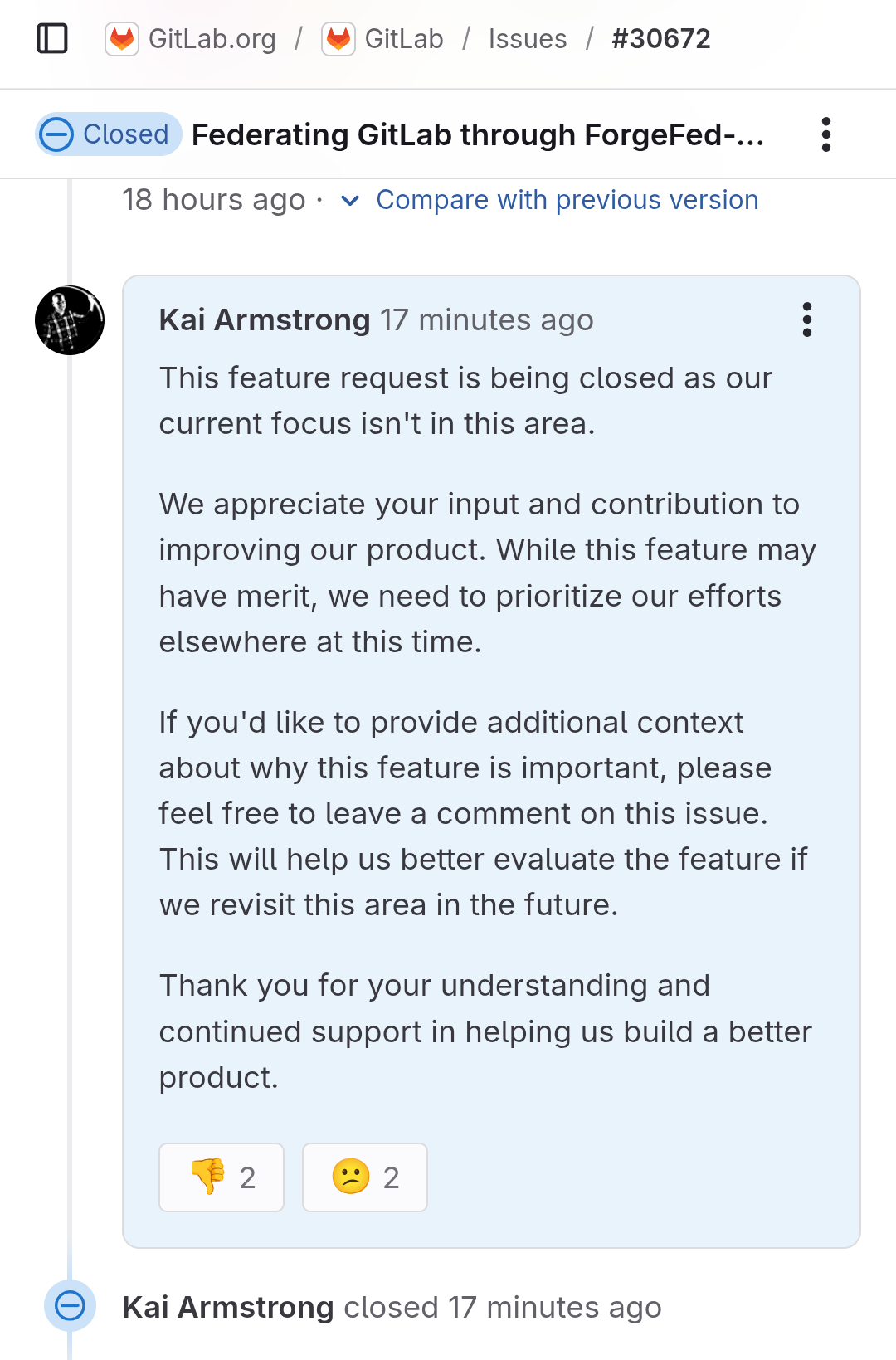The height and width of the screenshot is (1360, 896).
Task: Open Kai Armstrong's comment options menu
Action: [806, 319]
